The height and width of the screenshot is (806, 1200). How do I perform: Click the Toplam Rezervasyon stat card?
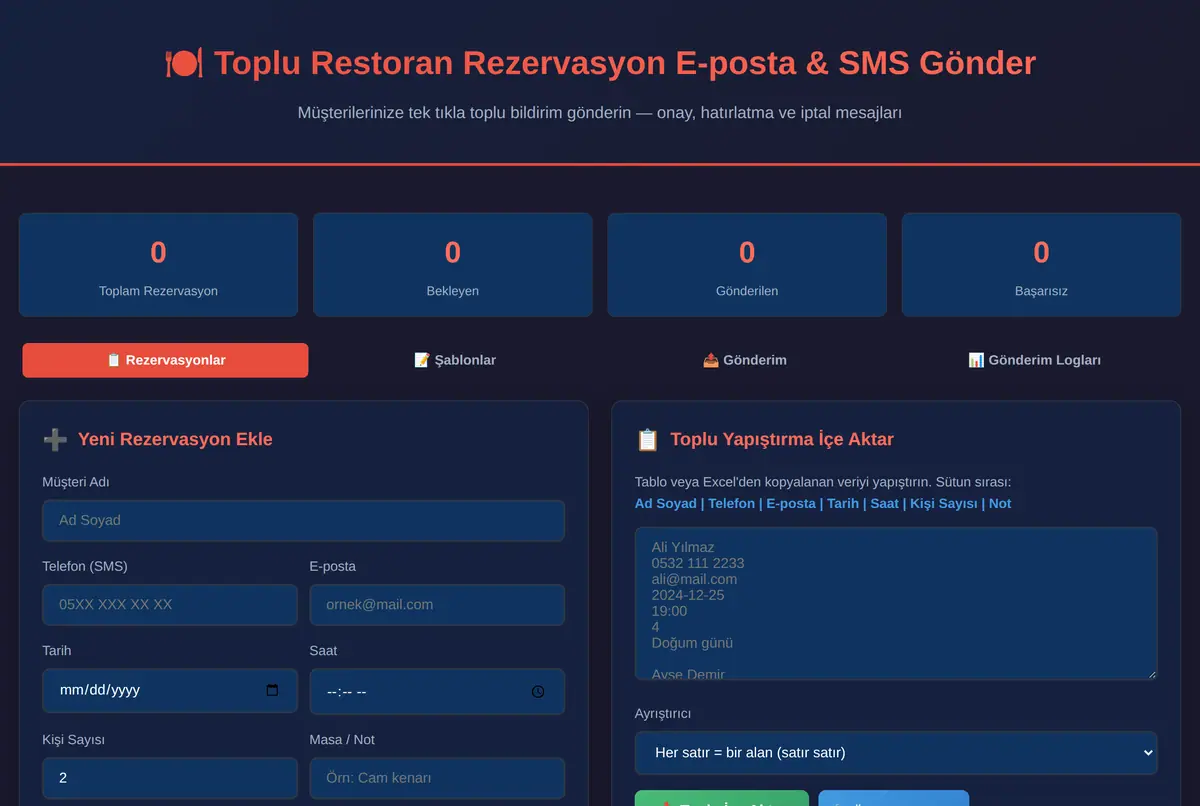[158, 265]
